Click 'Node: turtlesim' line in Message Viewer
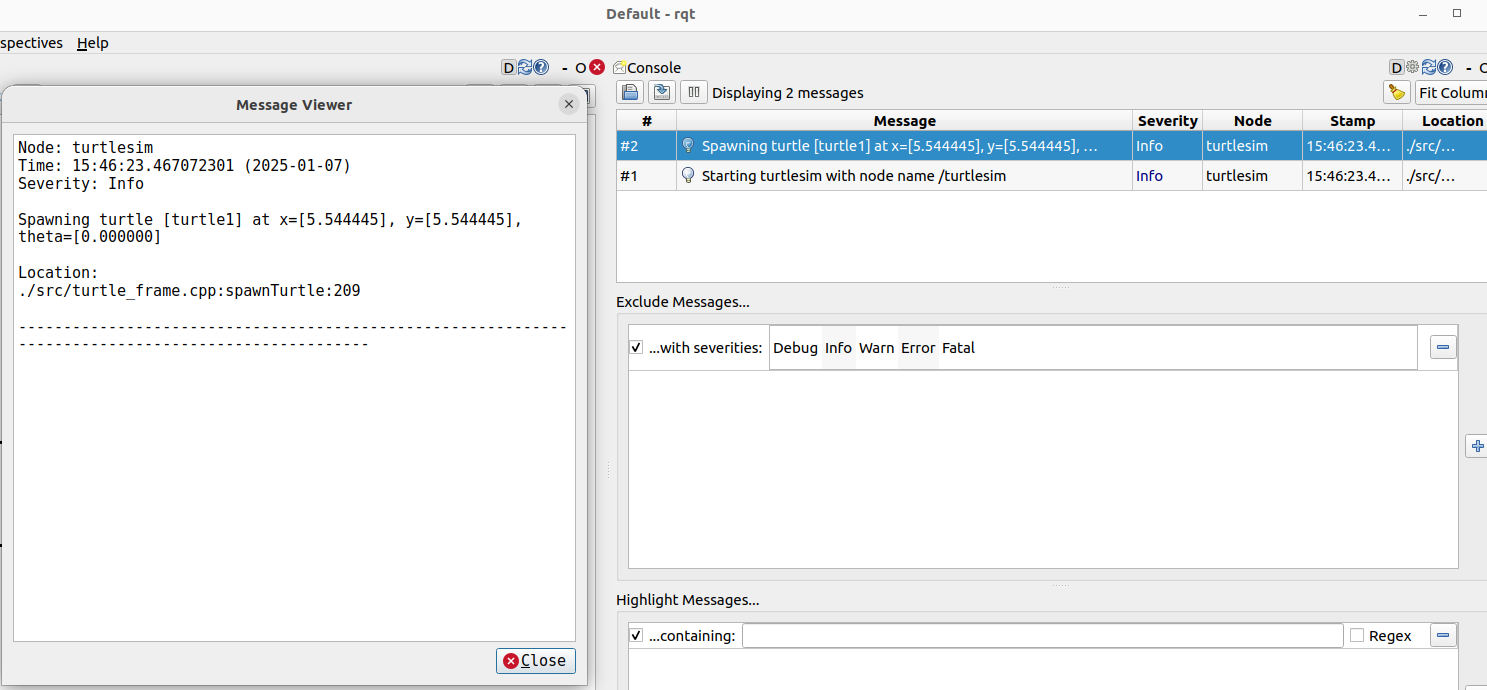 (x=86, y=147)
